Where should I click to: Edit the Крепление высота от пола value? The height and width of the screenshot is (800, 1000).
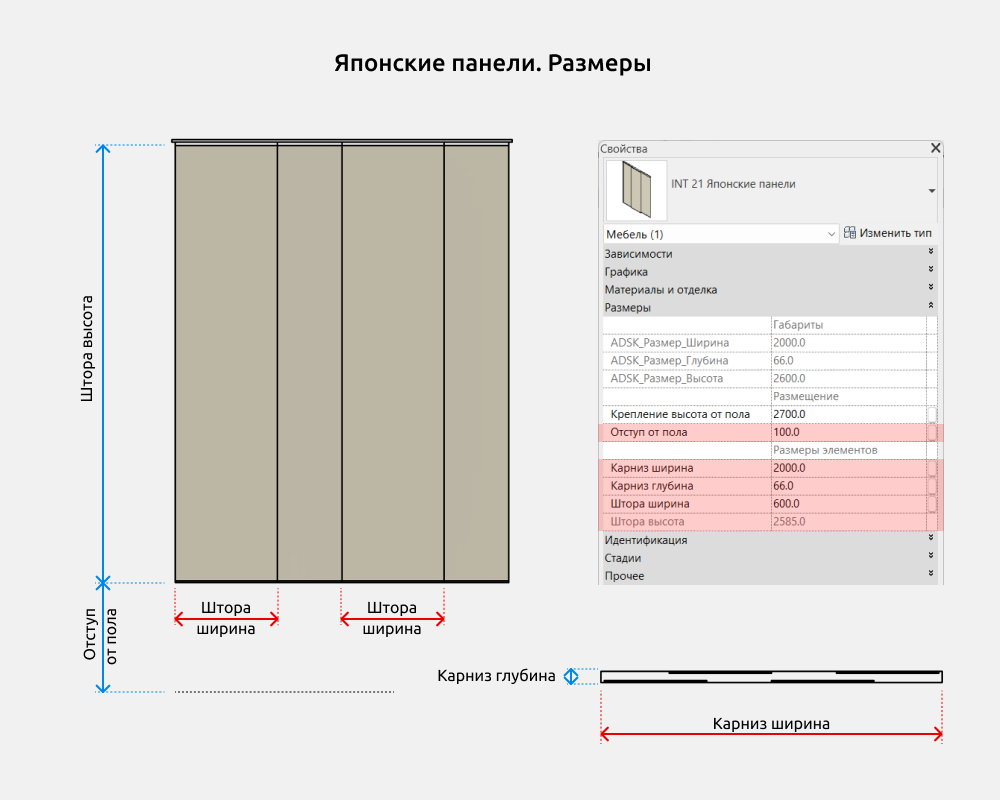(x=848, y=414)
